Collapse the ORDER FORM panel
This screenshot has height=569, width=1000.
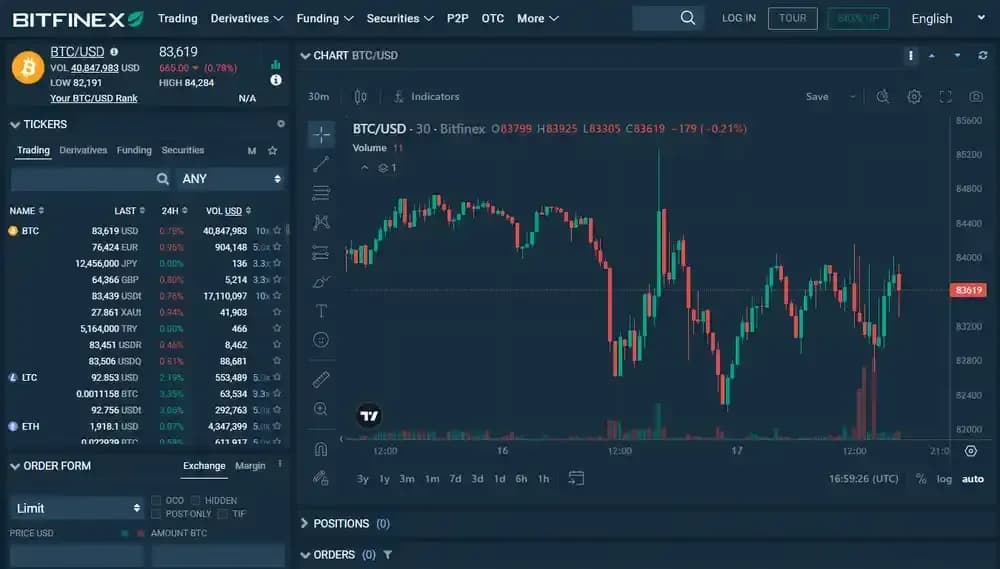pos(15,466)
